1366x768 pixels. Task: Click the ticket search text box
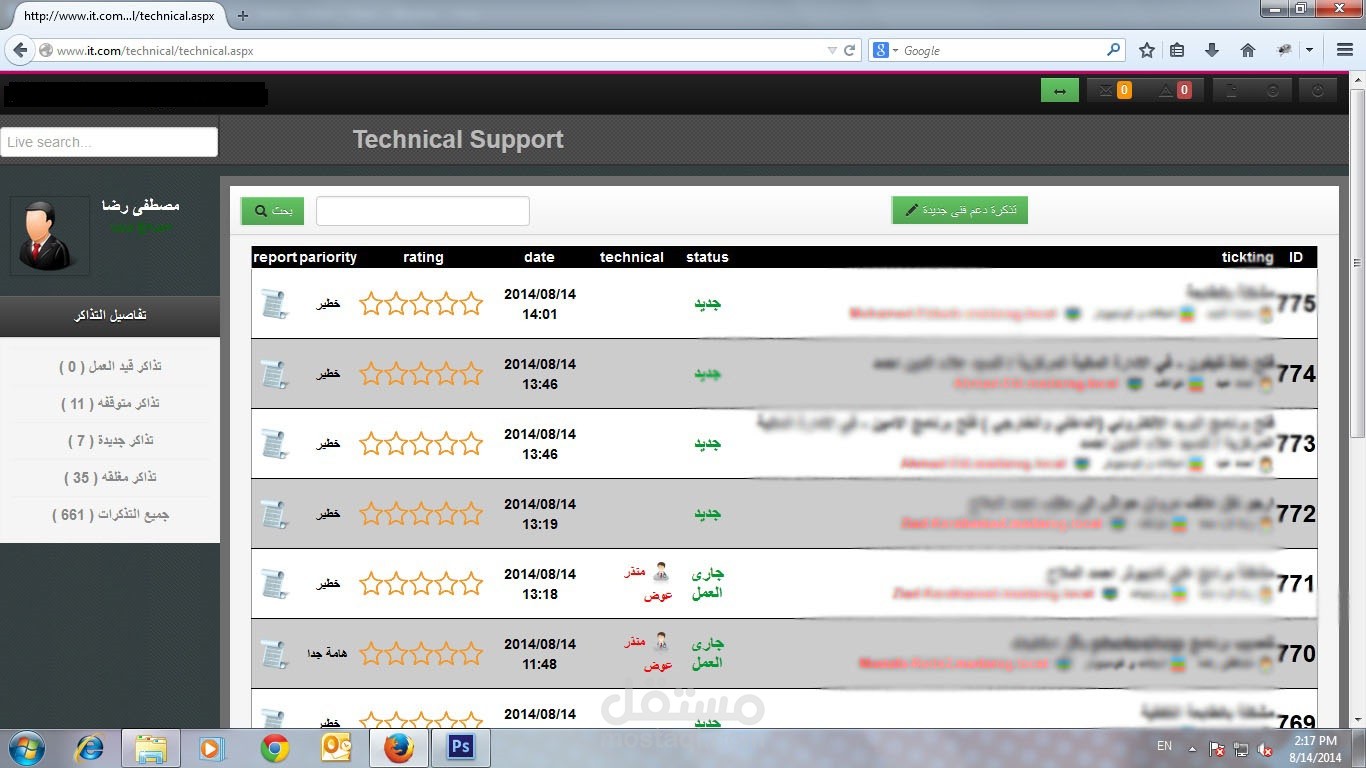[423, 211]
